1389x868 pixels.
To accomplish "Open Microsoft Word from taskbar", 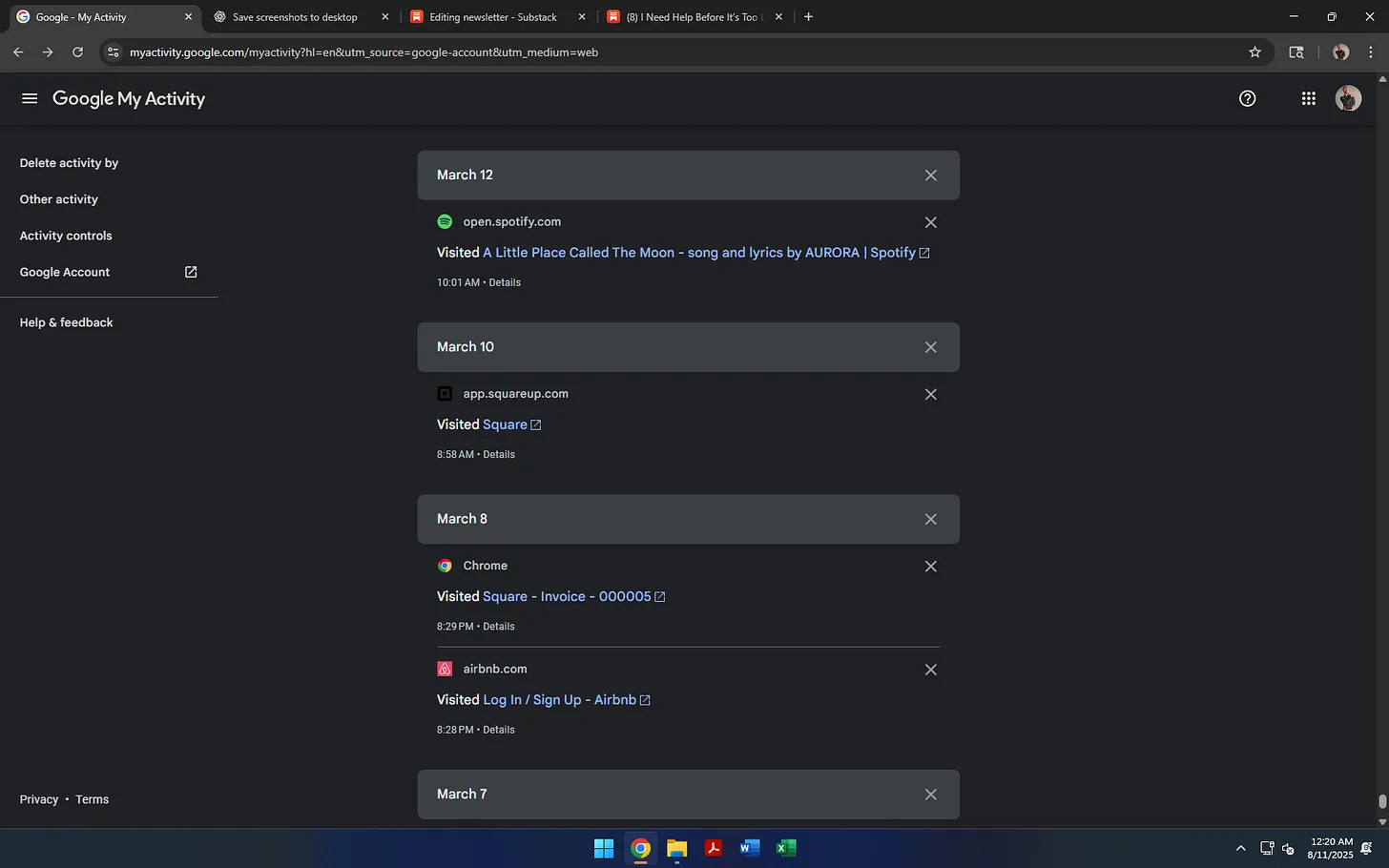I will click(x=750, y=848).
